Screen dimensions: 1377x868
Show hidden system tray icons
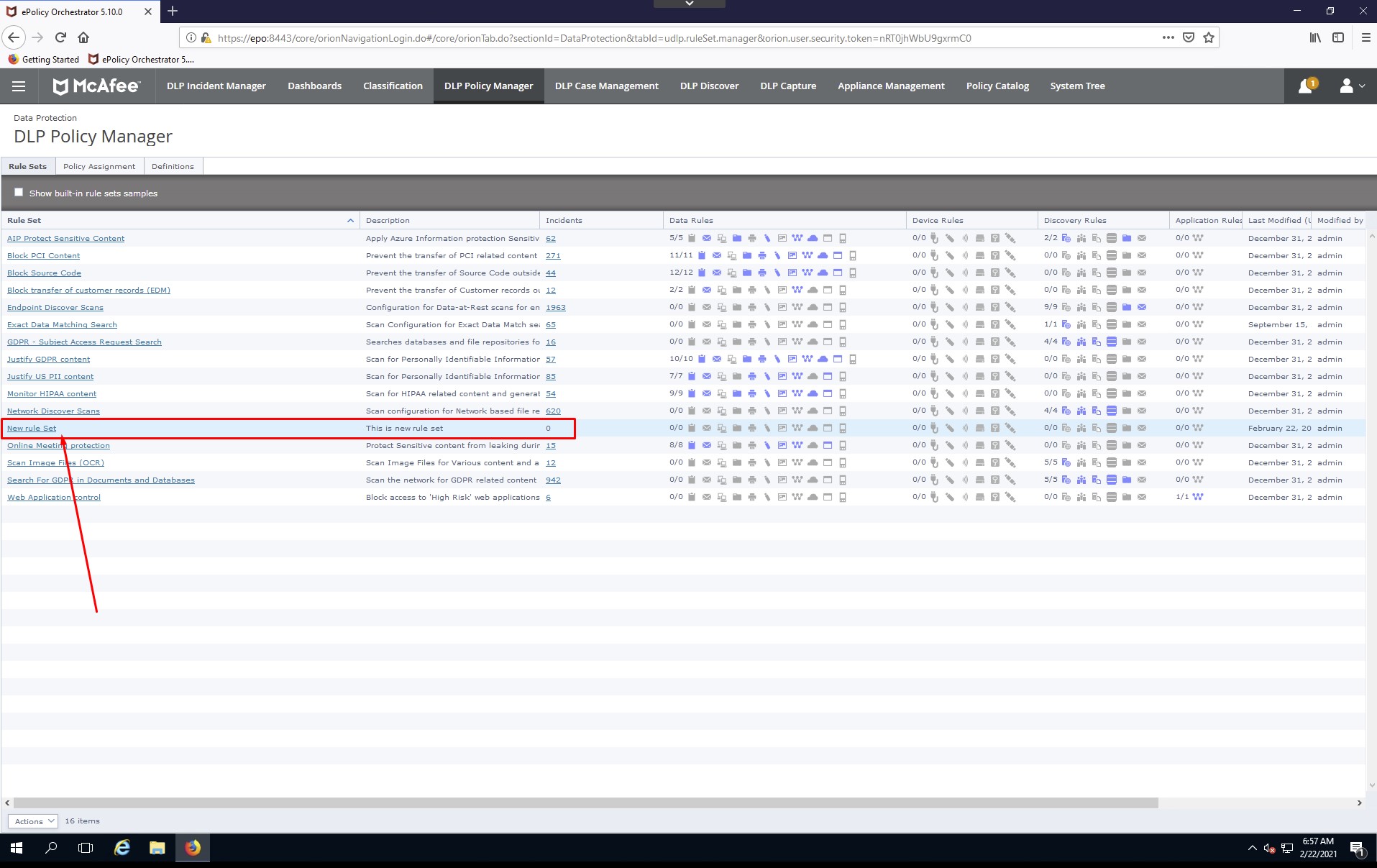(1252, 848)
